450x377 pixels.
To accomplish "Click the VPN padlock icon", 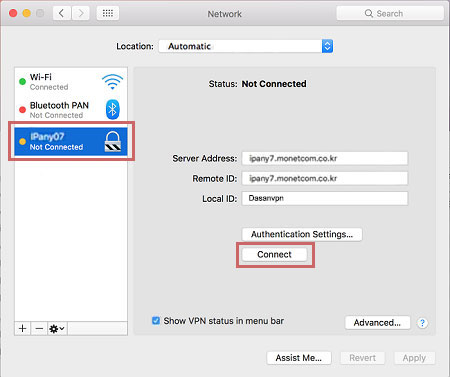I will tap(113, 141).
